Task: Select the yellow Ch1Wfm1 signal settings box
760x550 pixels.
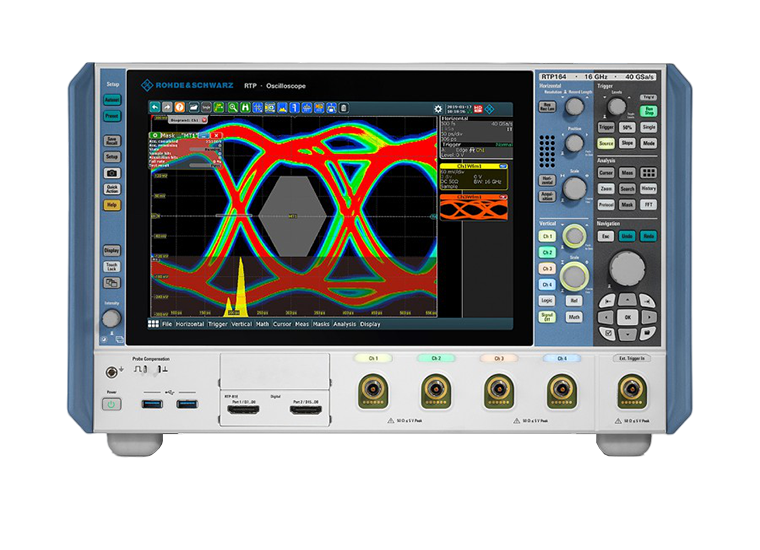Action: pos(474,176)
